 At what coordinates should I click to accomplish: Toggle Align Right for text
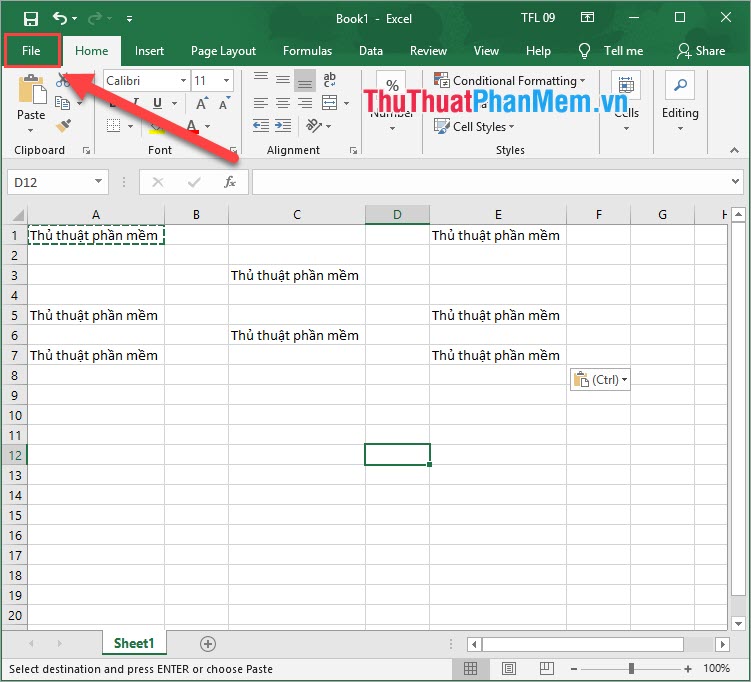[x=305, y=103]
